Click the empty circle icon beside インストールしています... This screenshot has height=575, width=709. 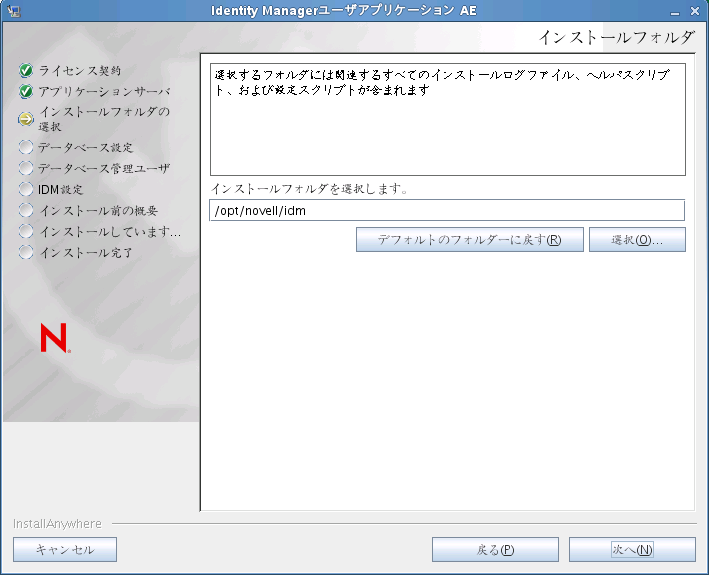click(26, 231)
